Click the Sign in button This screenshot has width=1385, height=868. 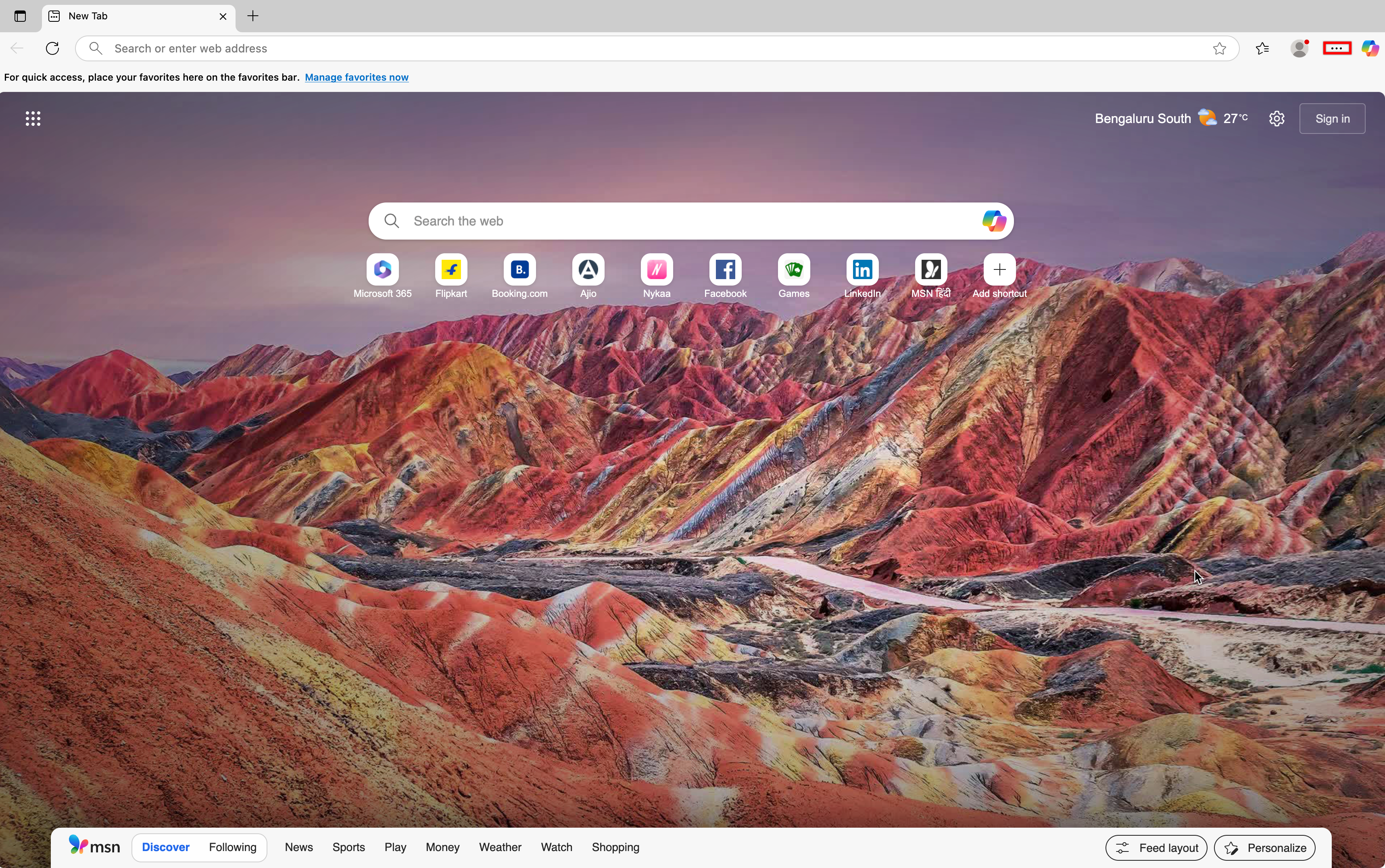coord(1332,119)
